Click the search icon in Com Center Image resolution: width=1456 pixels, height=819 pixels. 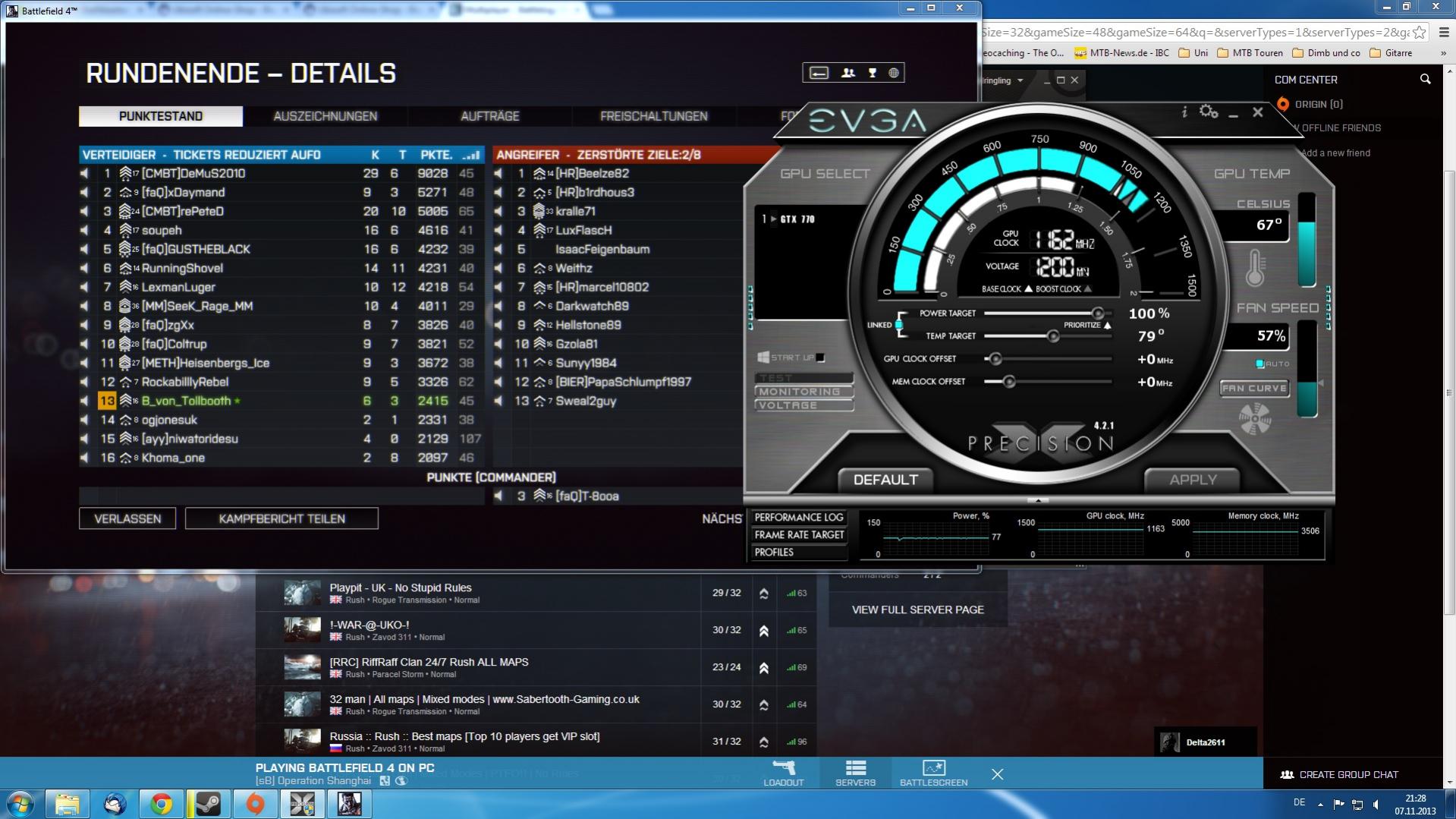(x=1425, y=79)
